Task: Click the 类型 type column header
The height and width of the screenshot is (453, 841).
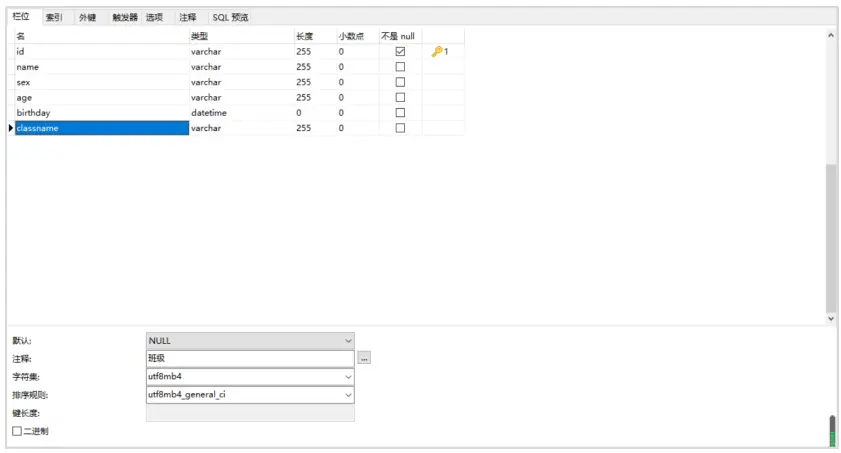Action: 241,36
